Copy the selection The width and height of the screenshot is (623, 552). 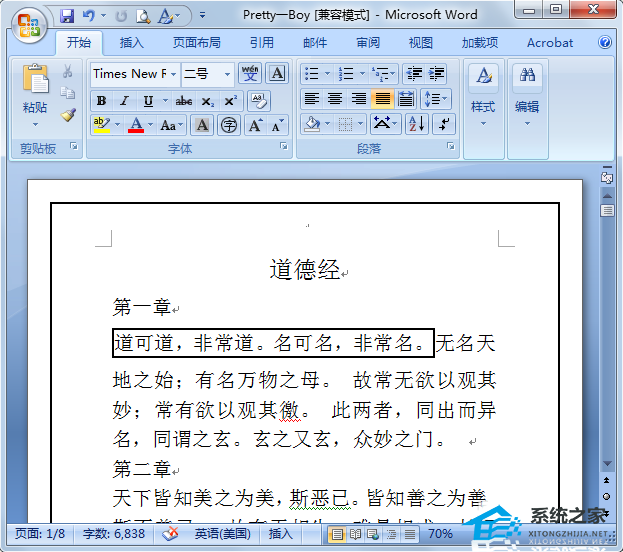(x=68, y=93)
